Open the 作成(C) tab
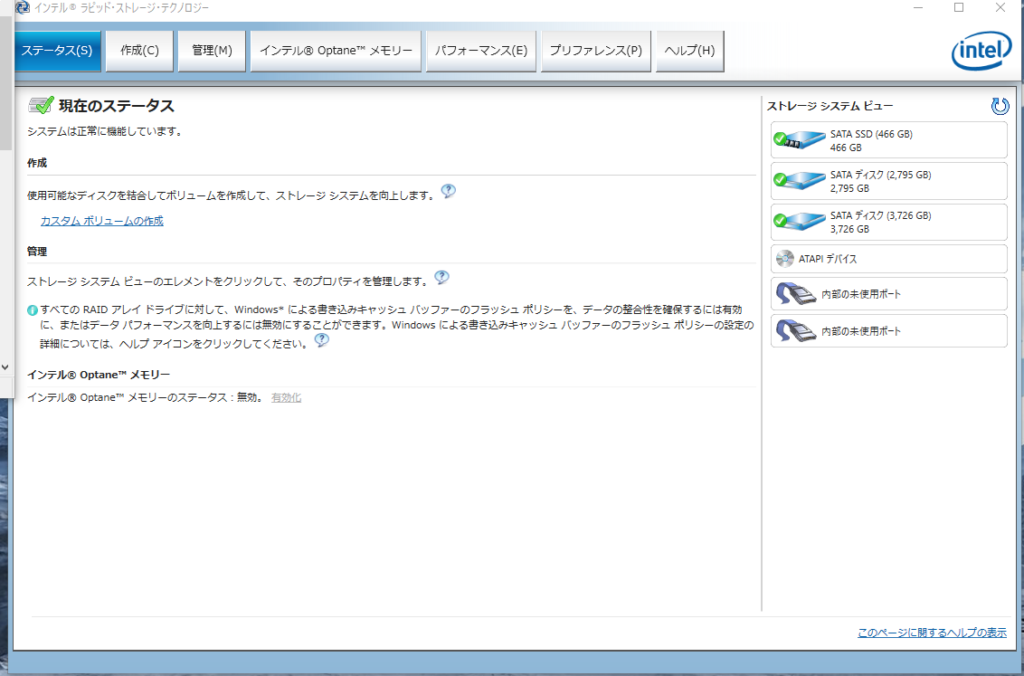The height and width of the screenshot is (676, 1024). 139,51
